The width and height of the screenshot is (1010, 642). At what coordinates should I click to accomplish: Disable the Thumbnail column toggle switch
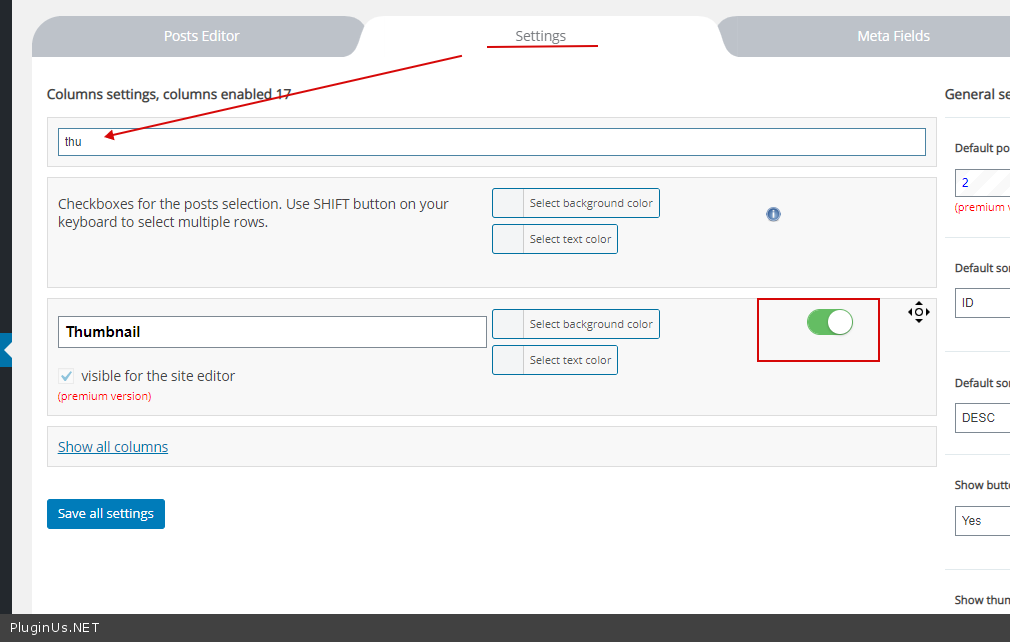point(829,322)
